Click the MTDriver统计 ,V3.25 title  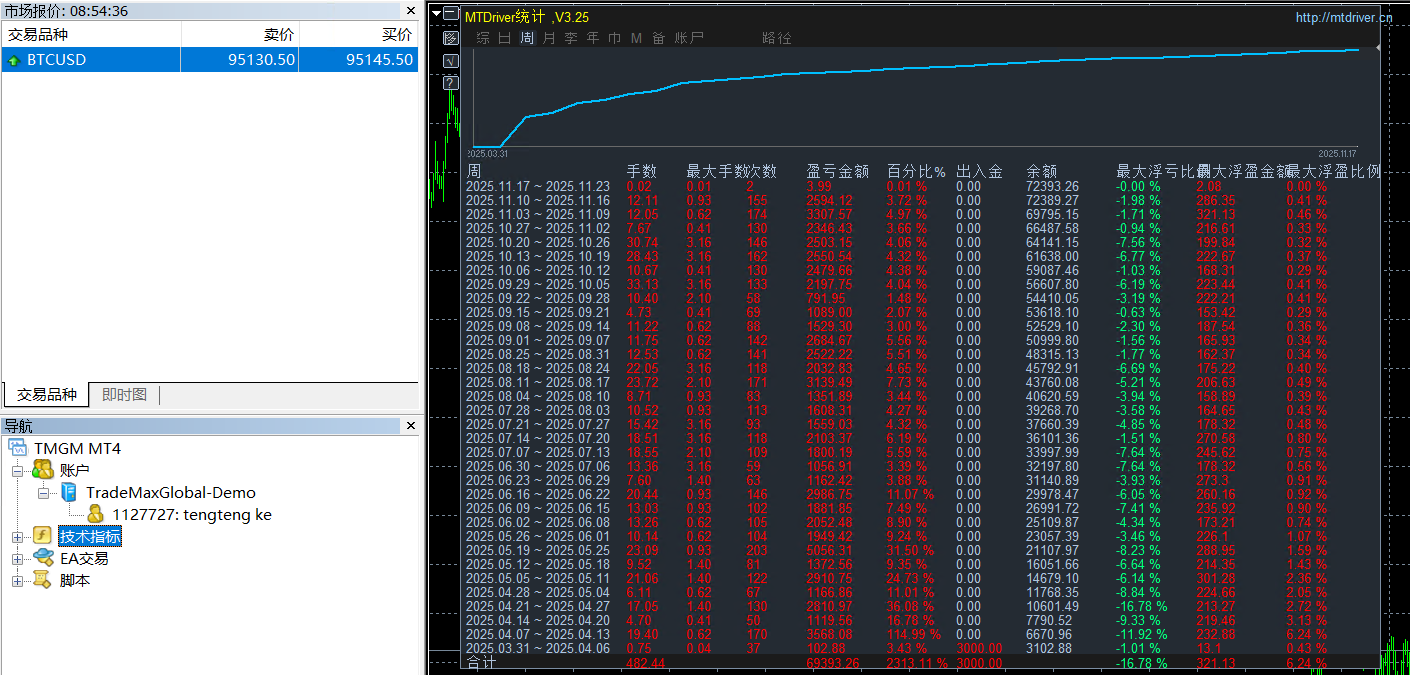(527, 17)
